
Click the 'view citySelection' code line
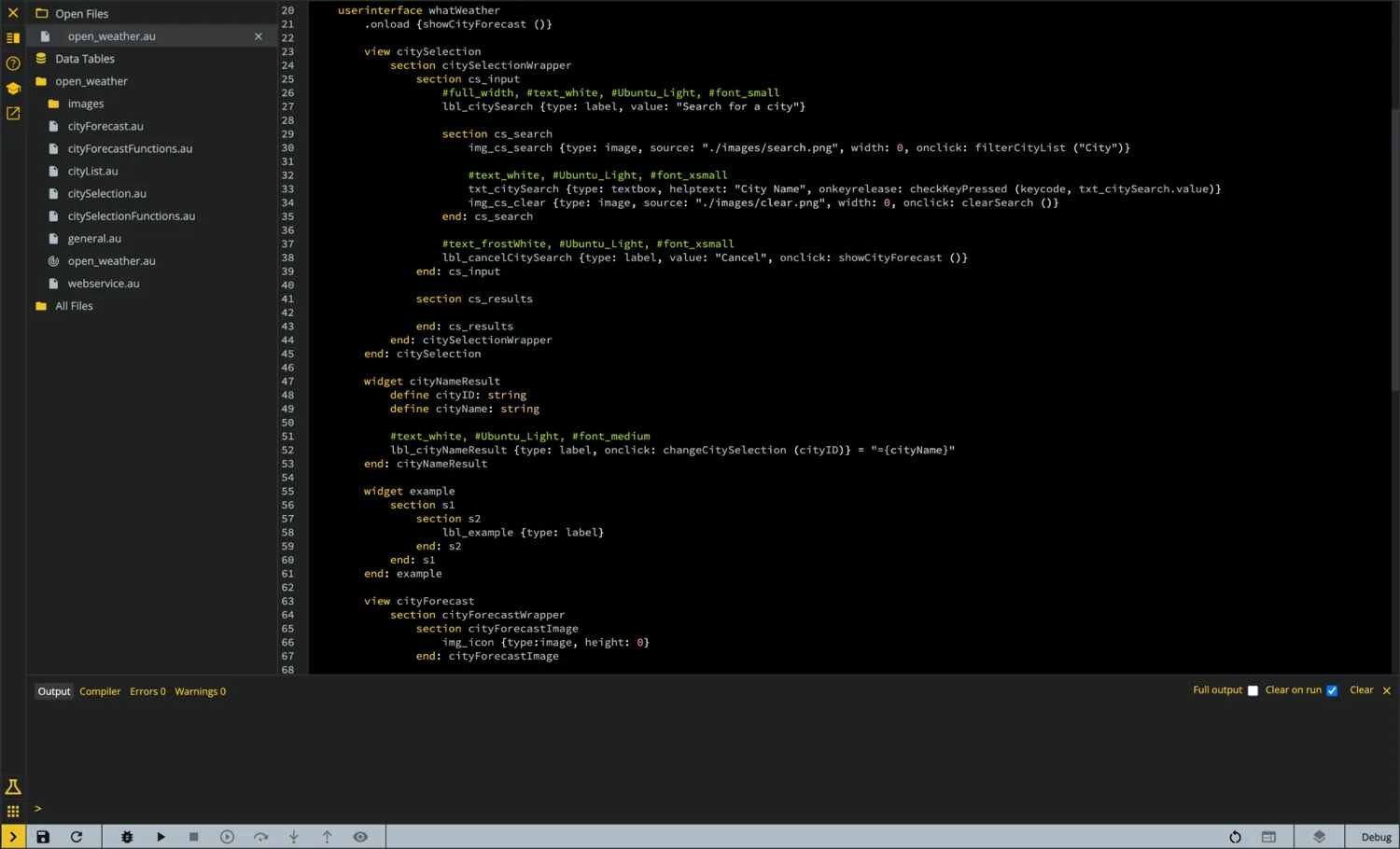coord(422,51)
